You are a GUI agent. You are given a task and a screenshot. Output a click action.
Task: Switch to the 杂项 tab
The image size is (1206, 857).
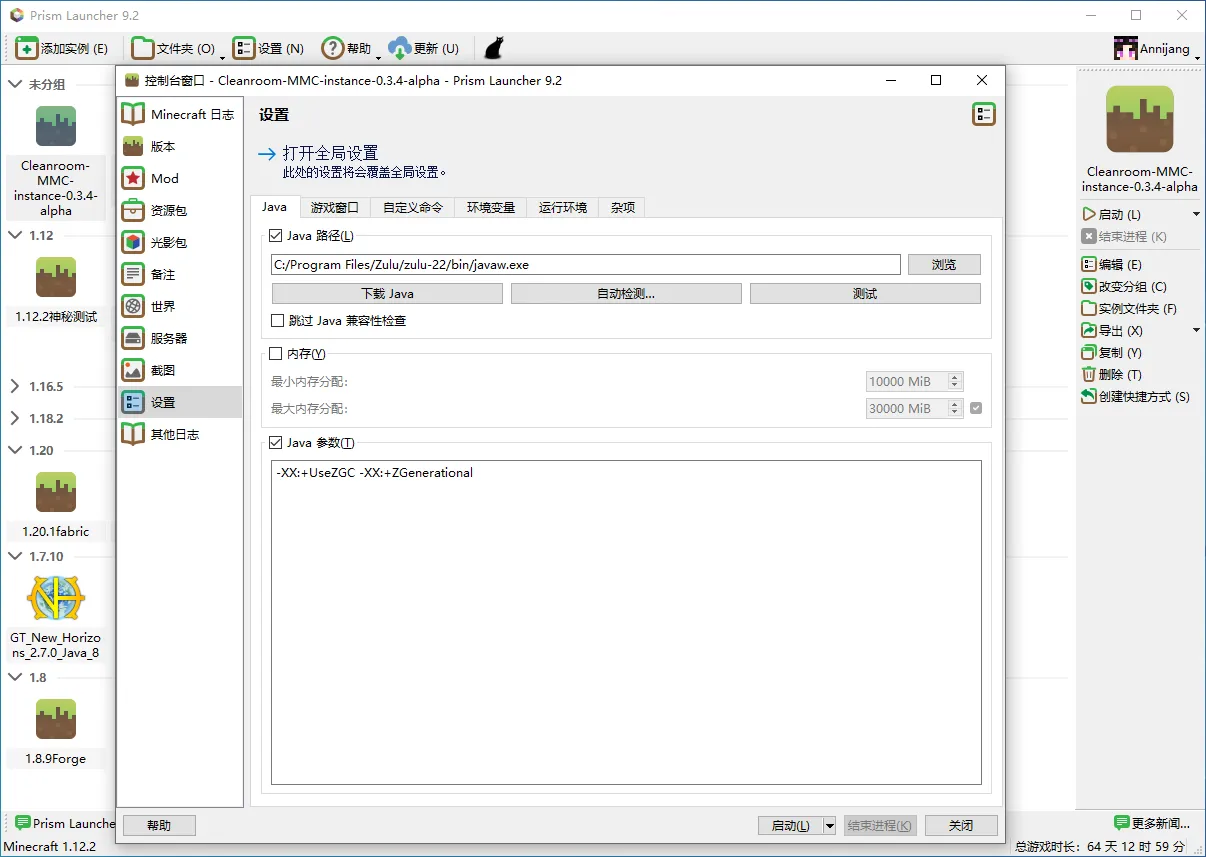pyautogui.click(x=623, y=208)
